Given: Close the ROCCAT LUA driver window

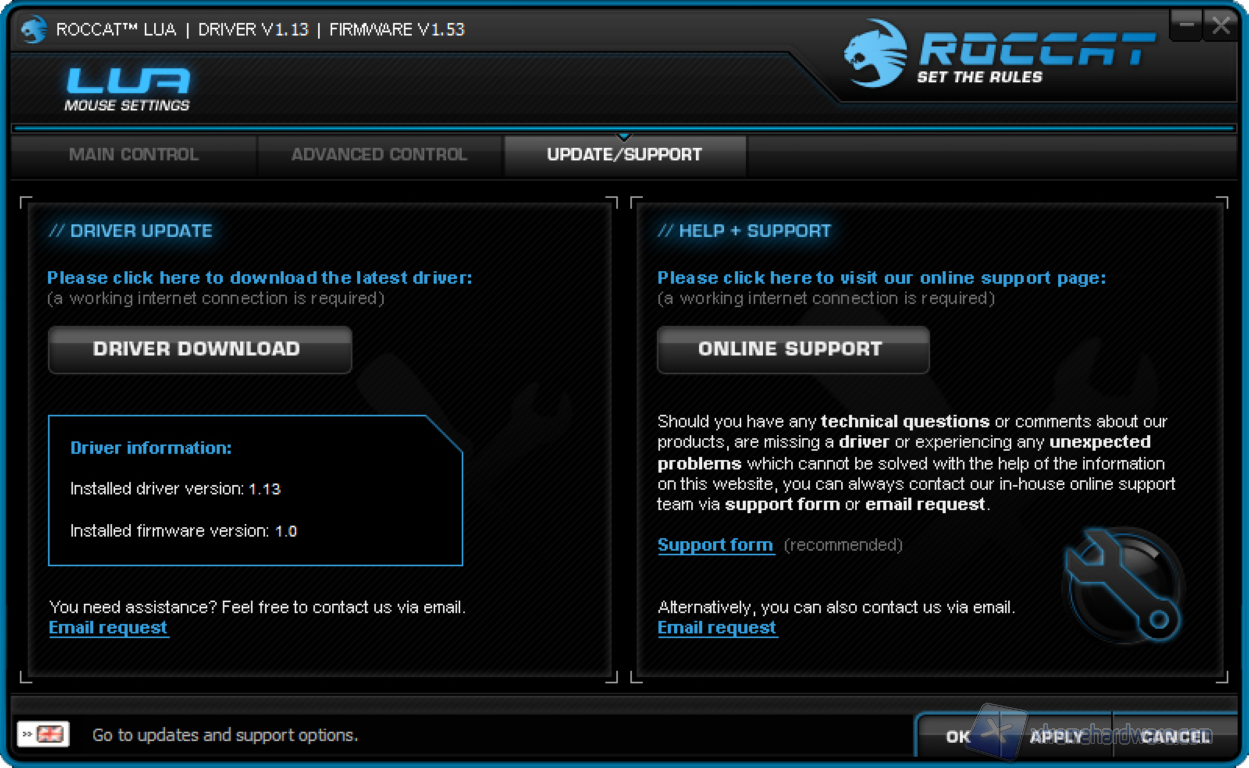Looking at the screenshot, I should (1220, 26).
